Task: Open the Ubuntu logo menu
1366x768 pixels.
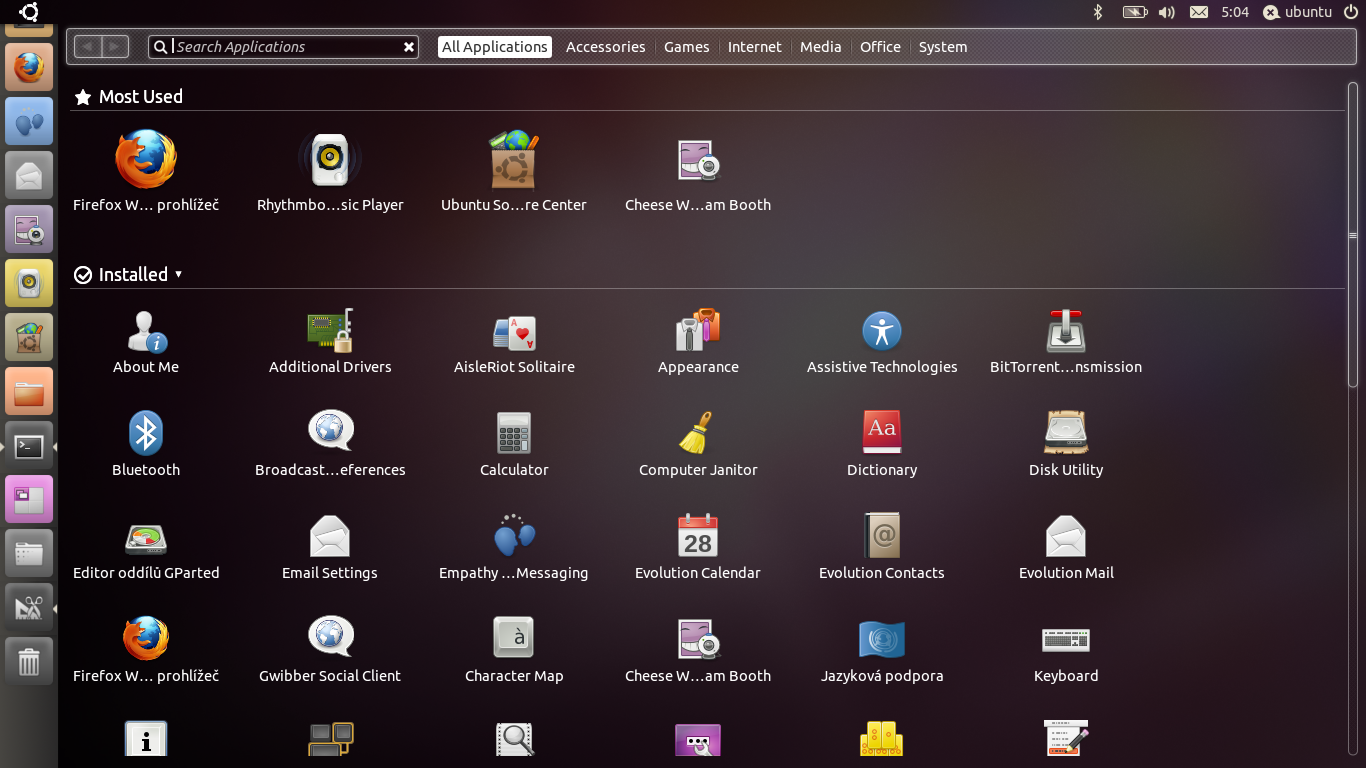Action: (x=29, y=12)
